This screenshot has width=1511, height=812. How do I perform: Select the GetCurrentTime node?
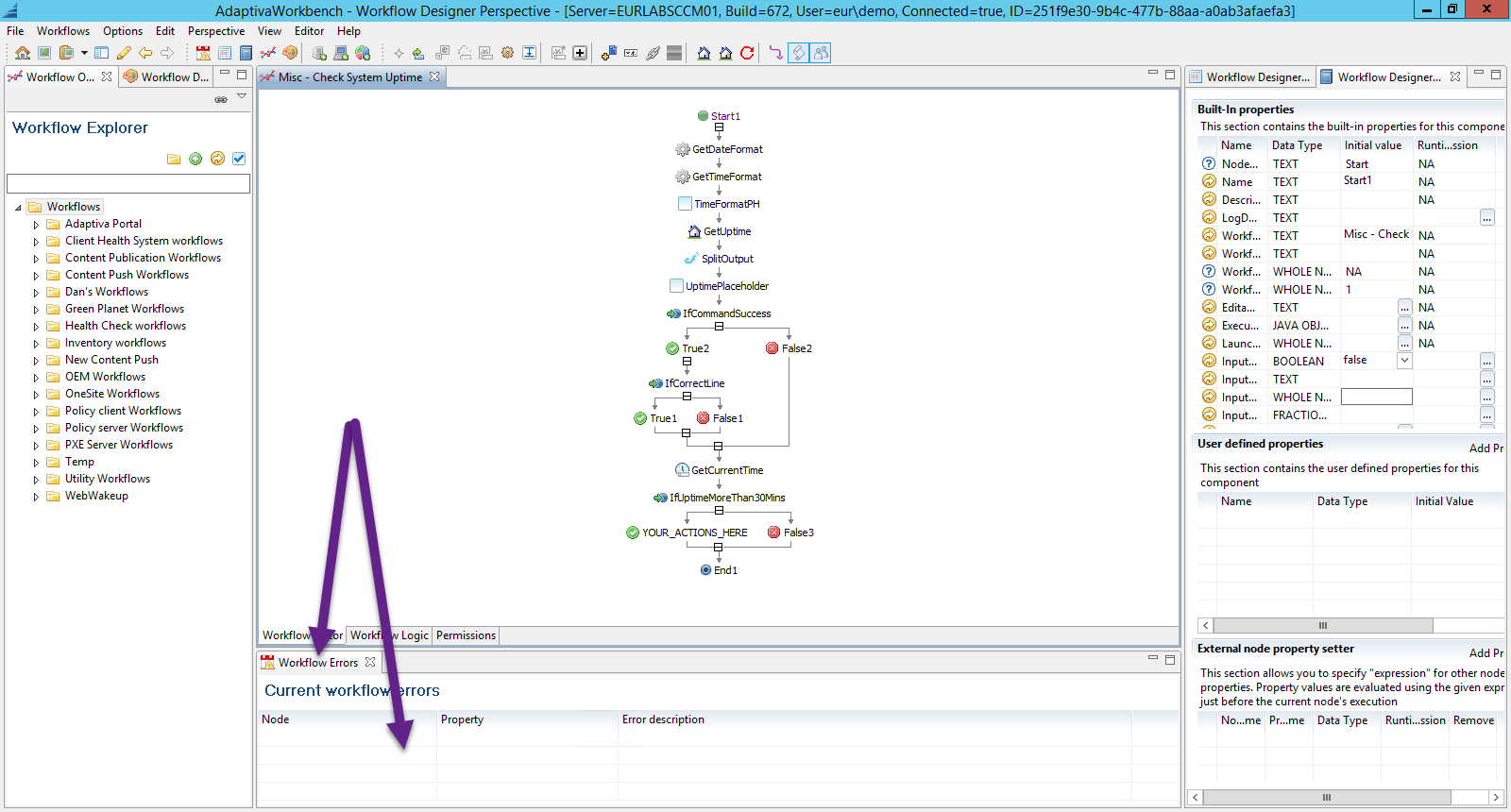719,470
